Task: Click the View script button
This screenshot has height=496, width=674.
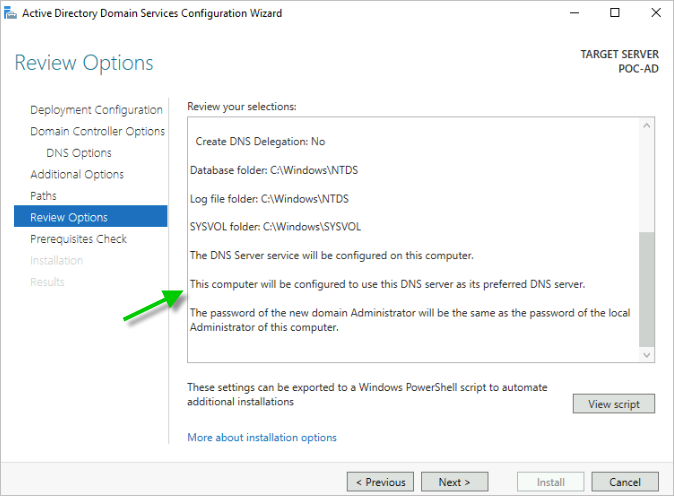Action: point(613,404)
